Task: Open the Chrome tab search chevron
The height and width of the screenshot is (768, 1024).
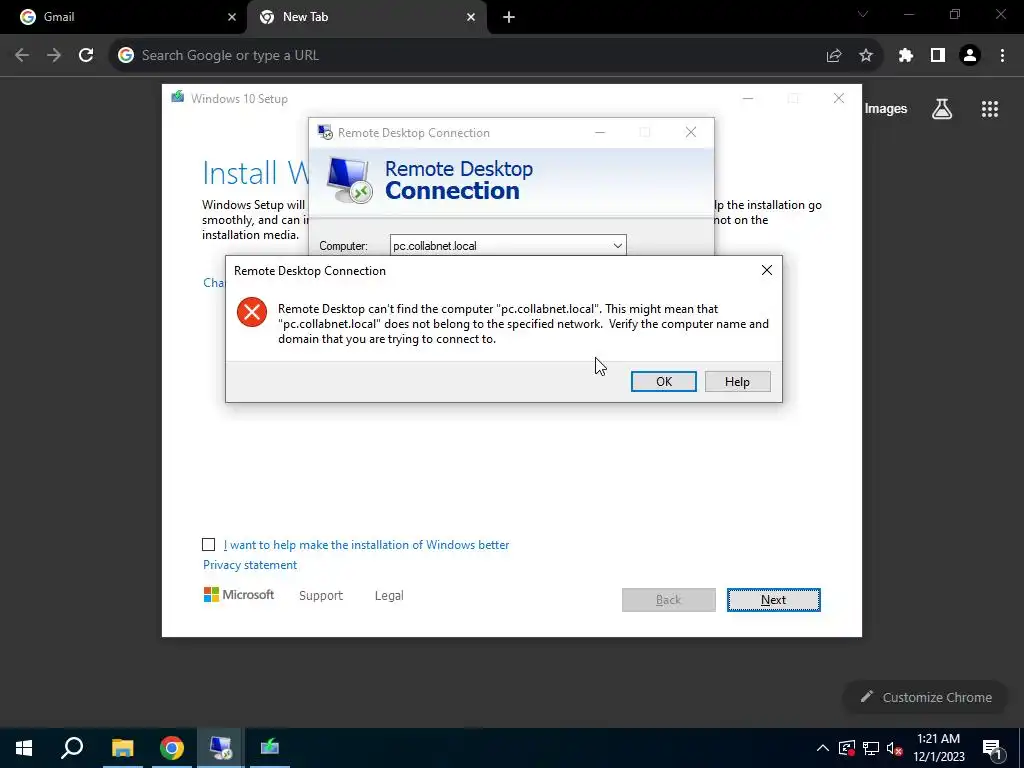Action: coord(863,14)
